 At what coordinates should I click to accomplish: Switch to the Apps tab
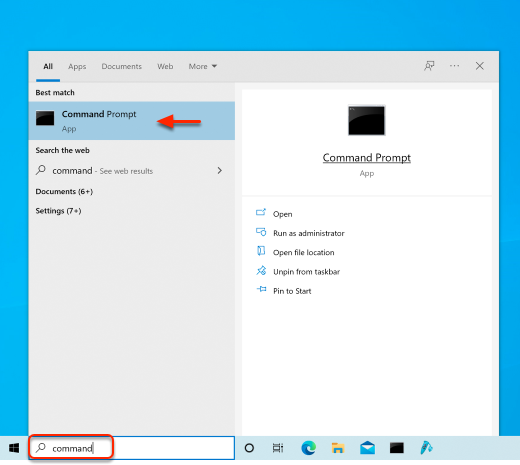(x=77, y=67)
